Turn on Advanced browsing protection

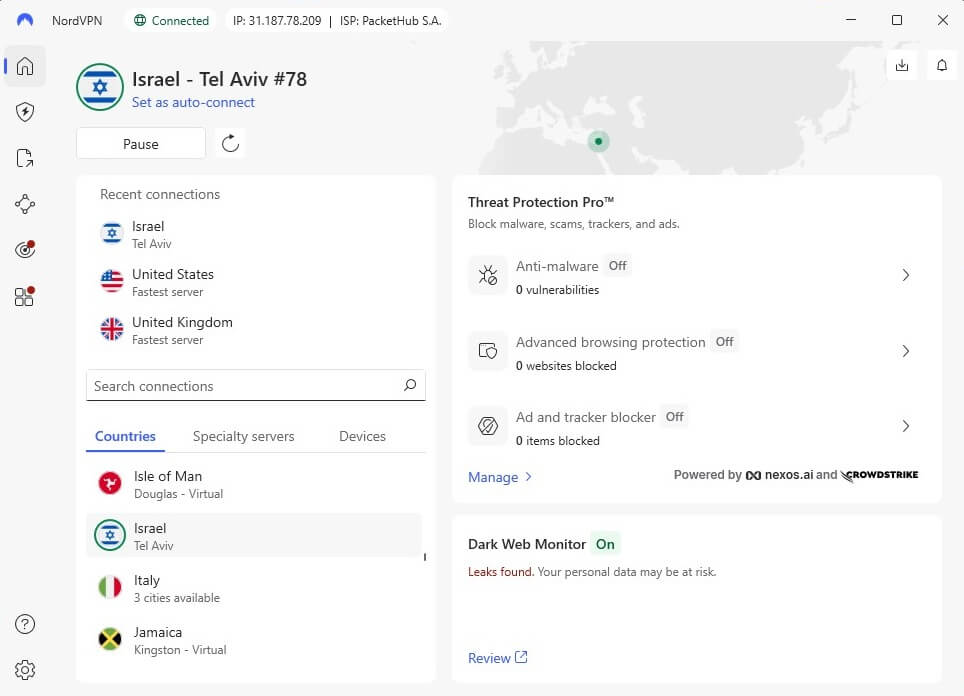[x=724, y=342]
